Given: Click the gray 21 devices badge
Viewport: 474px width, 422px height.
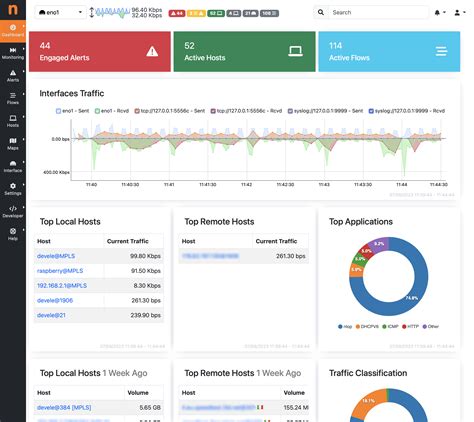Looking at the screenshot, I should (x=250, y=13).
